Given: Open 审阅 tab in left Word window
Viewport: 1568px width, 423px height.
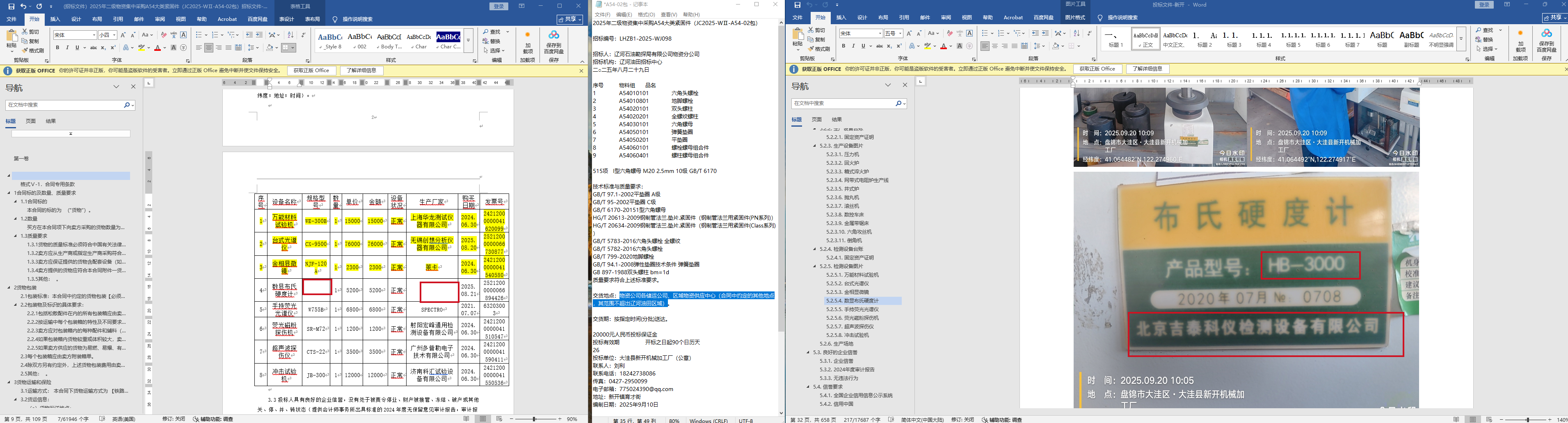Looking at the screenshot, I should [x=160, y=19].
